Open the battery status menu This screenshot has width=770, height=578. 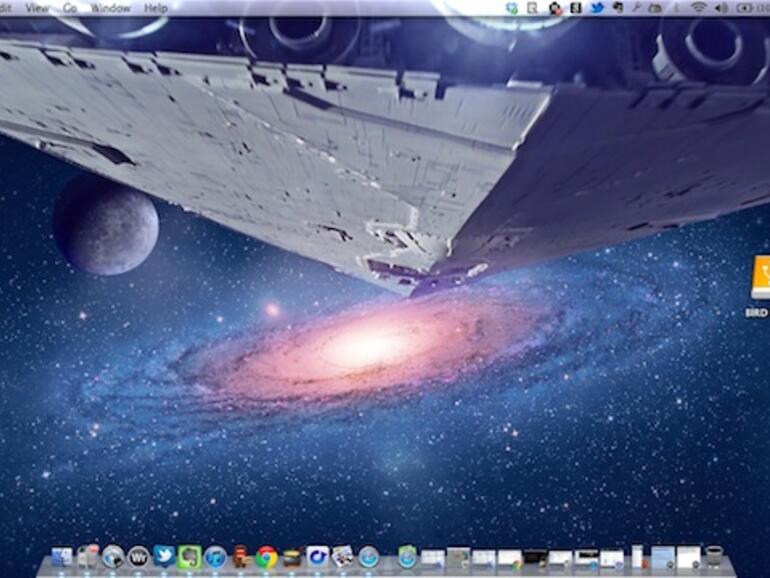pos(744,8)
